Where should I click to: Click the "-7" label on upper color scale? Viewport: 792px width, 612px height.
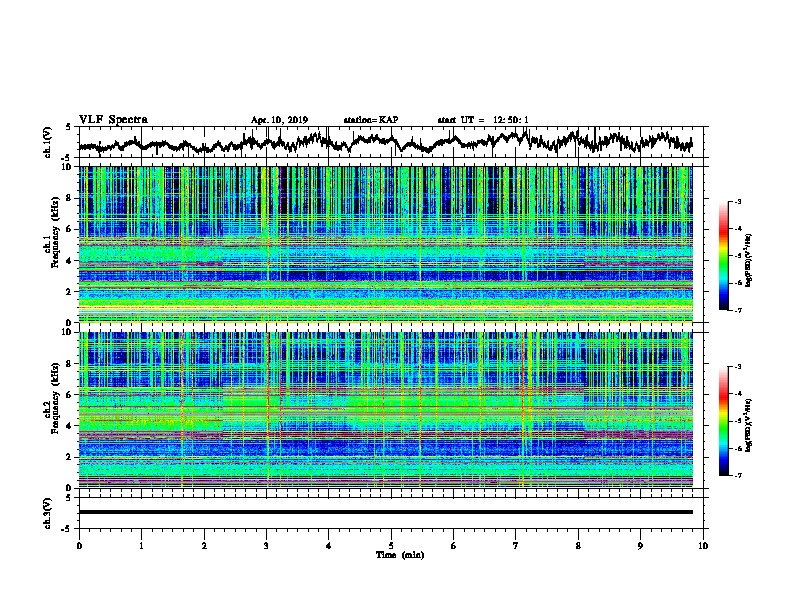tap(738, 310)
